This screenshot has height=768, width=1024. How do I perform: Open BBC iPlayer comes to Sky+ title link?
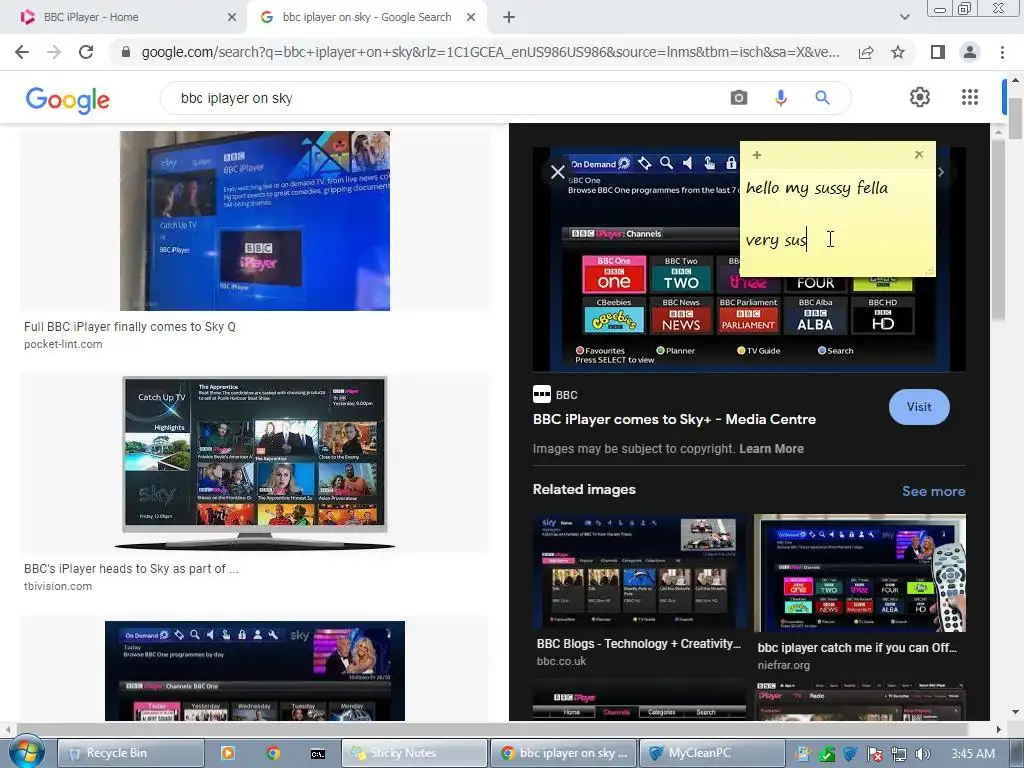click(x=674, y=419)
